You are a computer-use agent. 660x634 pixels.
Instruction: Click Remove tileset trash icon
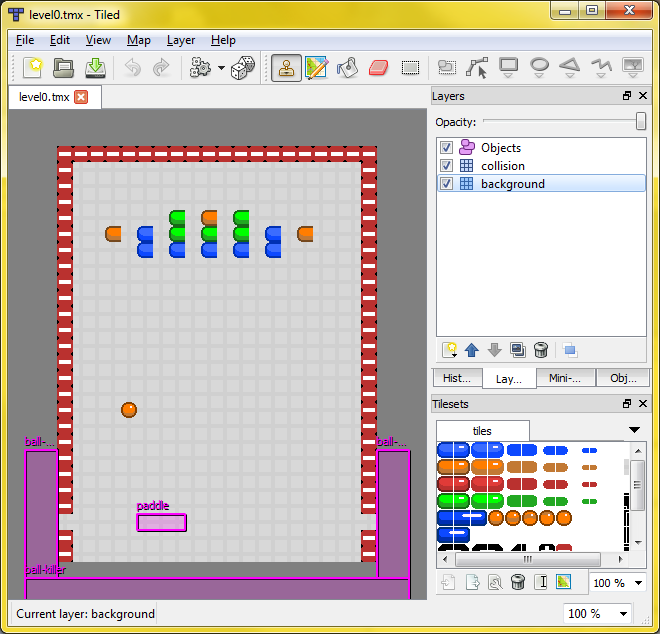tap(518, 582)
